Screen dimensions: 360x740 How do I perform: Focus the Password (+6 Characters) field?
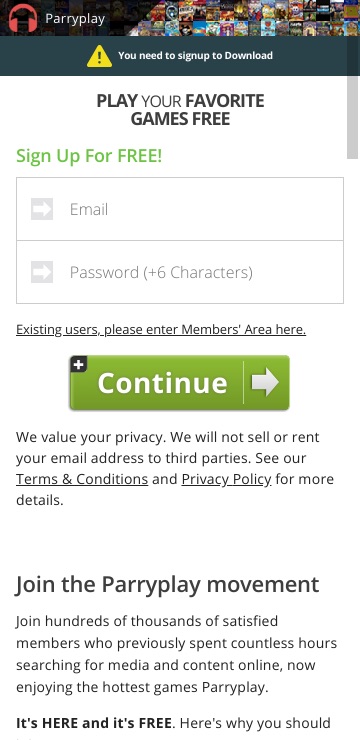pyautogui.click(x=180, y=272)
